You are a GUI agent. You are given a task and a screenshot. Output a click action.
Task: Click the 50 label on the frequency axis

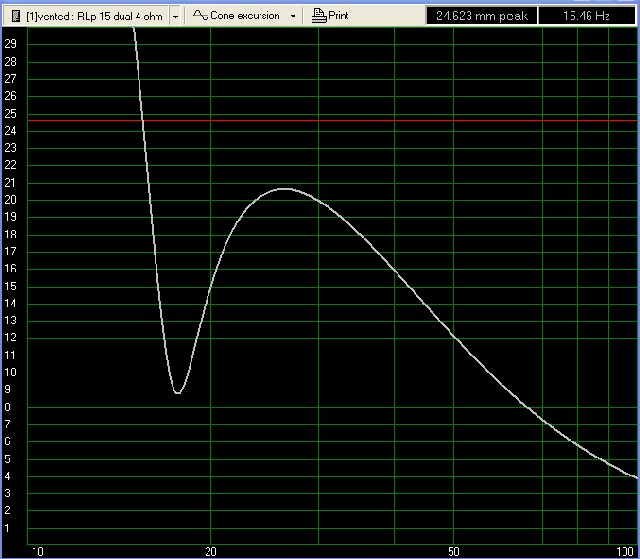(x=453, y=552)
